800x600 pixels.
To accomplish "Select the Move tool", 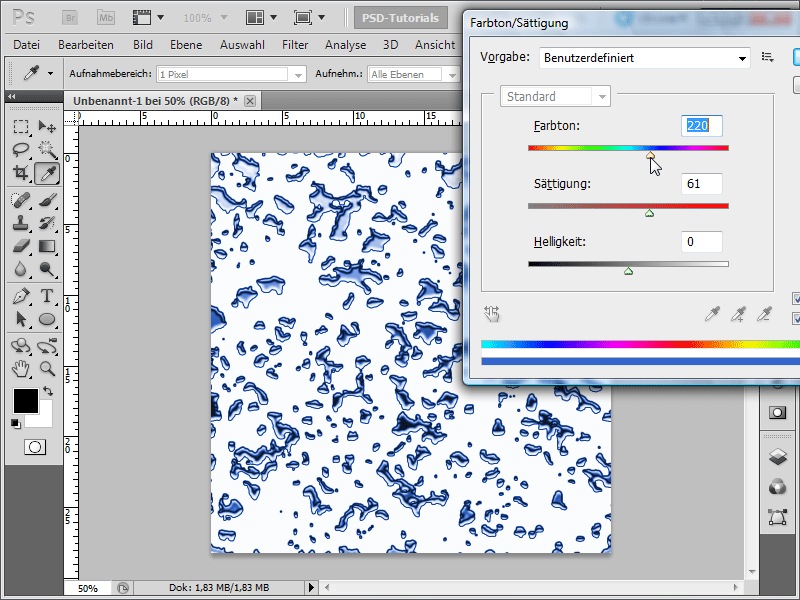I will (x=47, y=126).
